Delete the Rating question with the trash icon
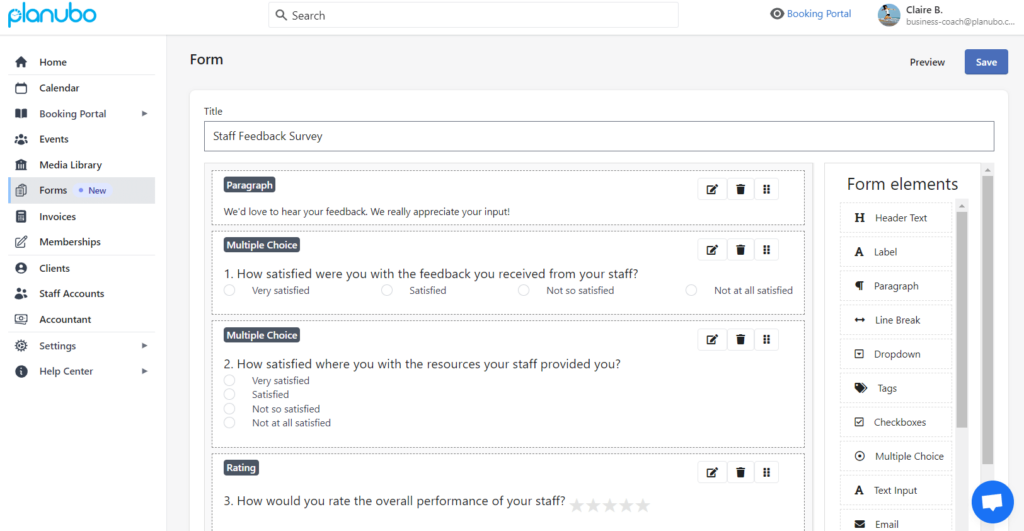The image size is (1024, 531). pos(740,473)
